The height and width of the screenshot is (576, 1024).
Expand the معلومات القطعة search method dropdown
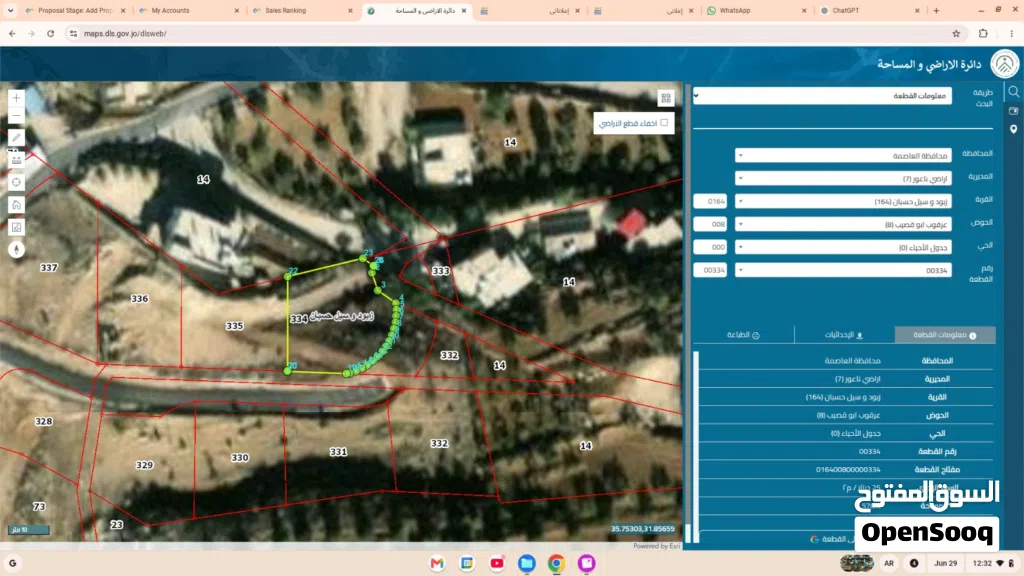point(823,96)
